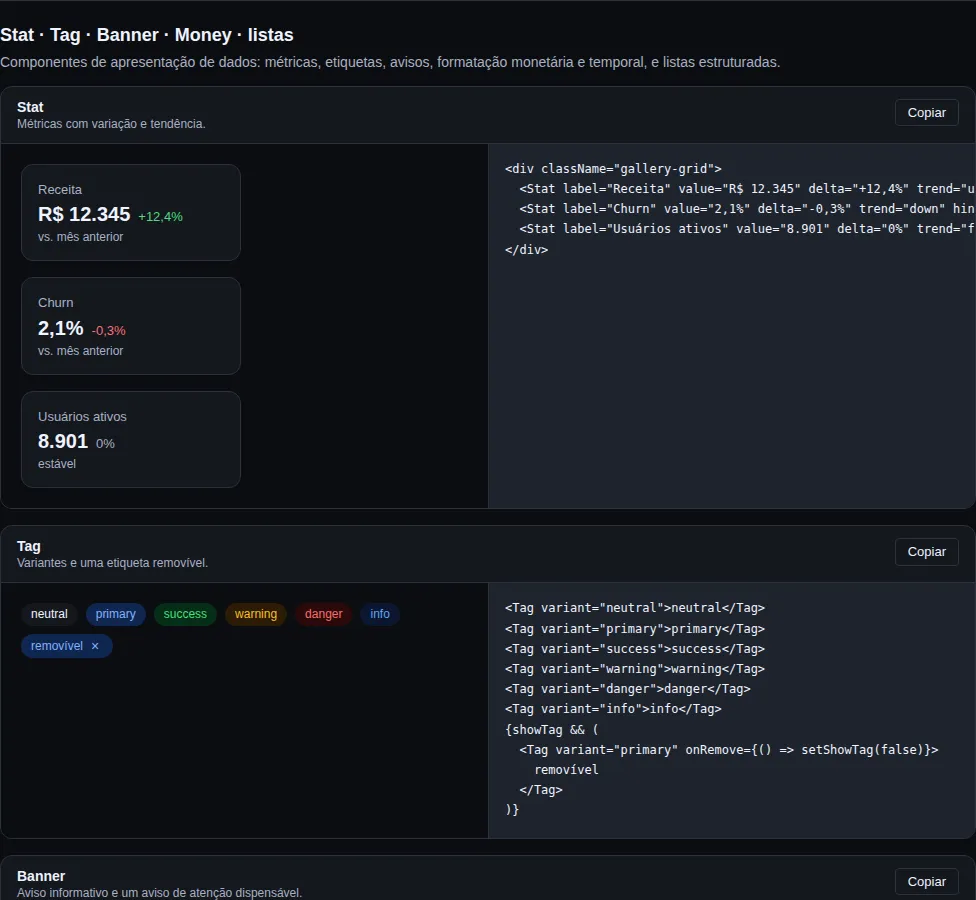Click the neutral tag
This screenshot has width=976, height=900.
[x=49, y=614]
